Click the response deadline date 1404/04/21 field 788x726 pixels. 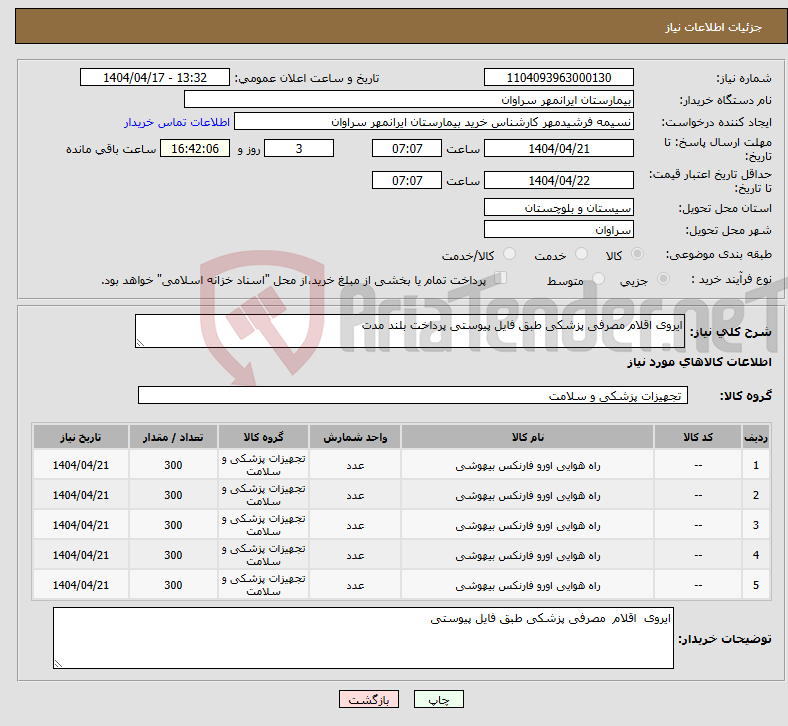coord(559,149)
